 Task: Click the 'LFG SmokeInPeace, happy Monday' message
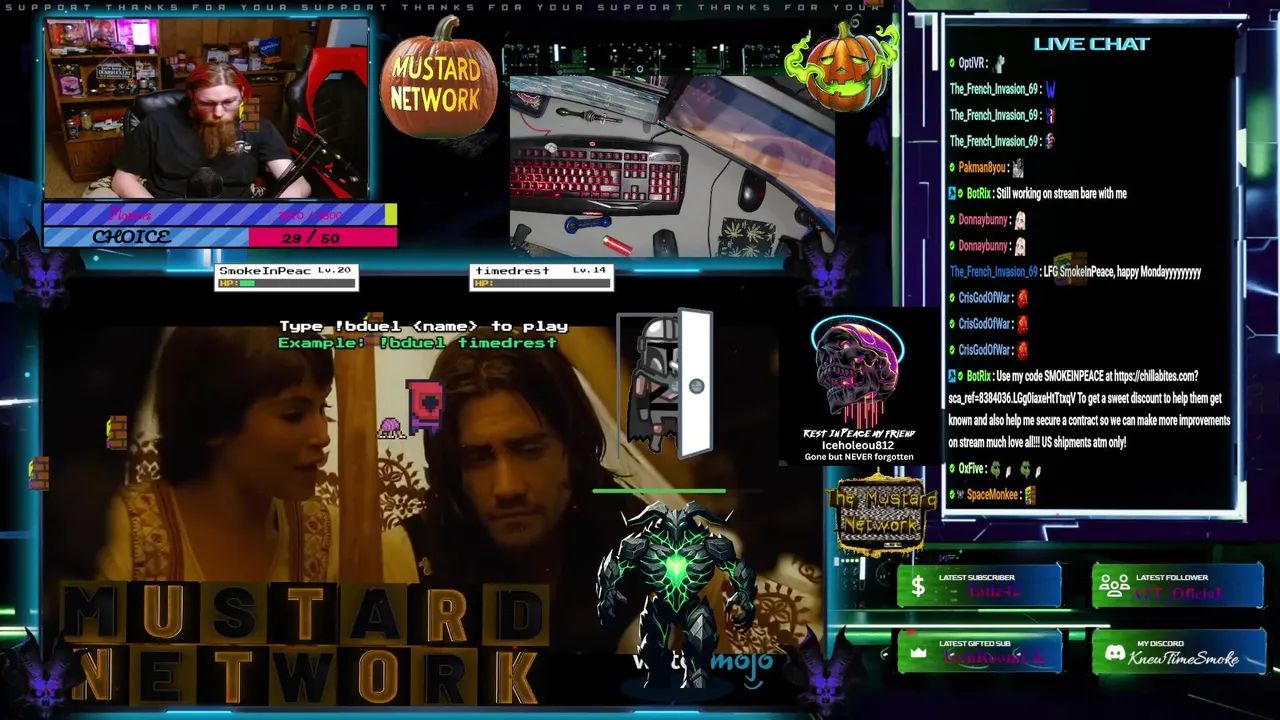point(1121,272)
